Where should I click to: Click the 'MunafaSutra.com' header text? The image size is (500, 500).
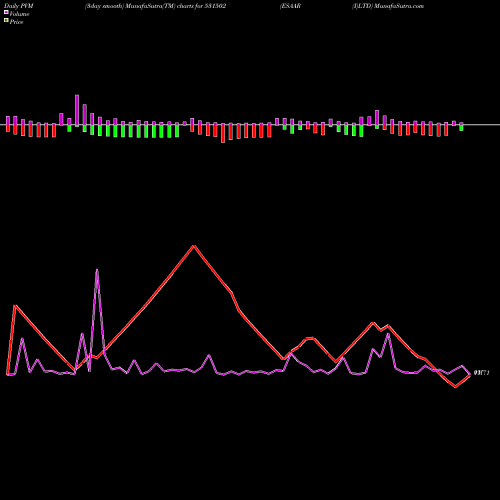click(399, 6)
